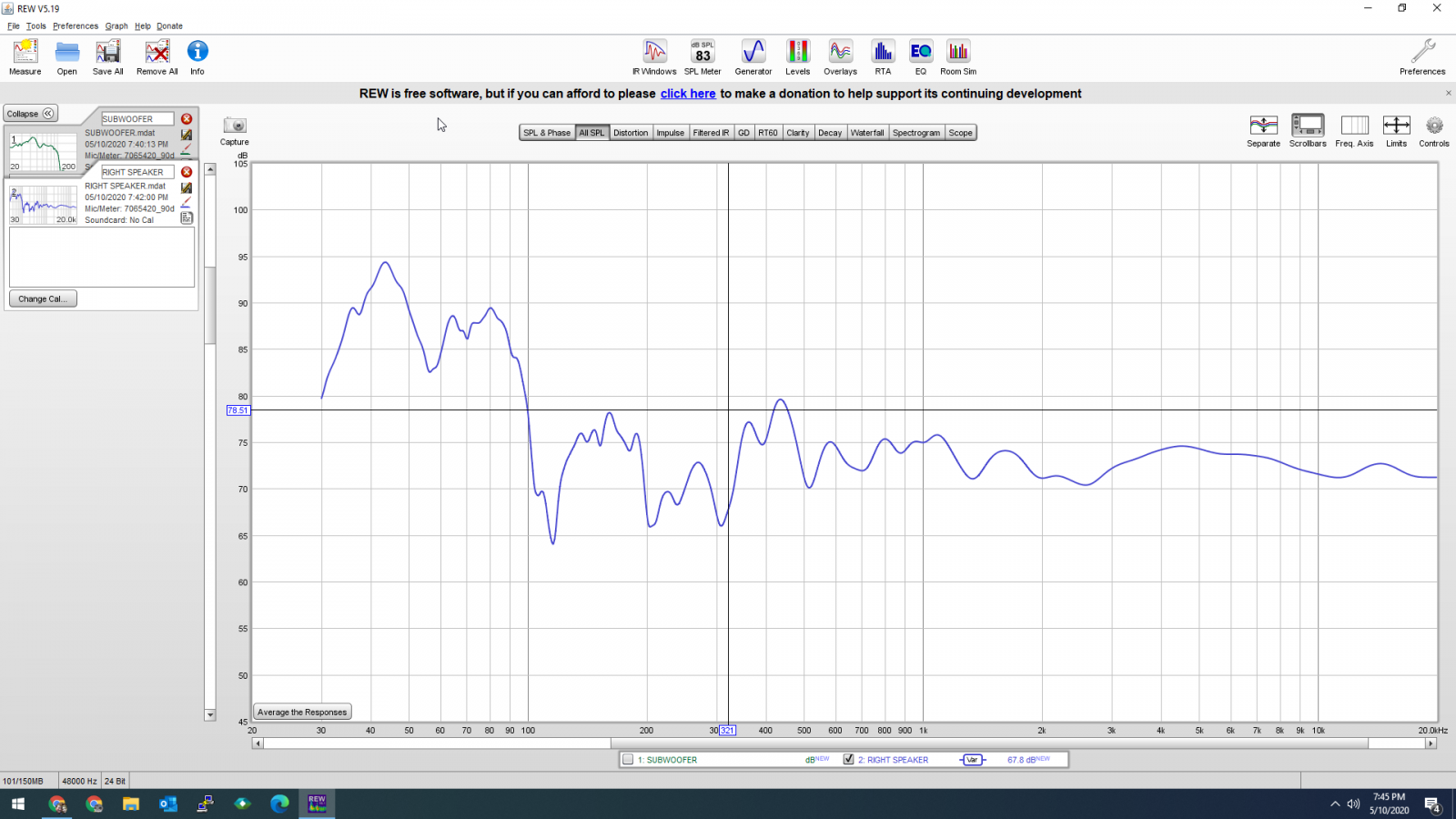Save the RIGHT SPEAKER measurement via disk icon
Screen dimensions: 1456x819
[187, 187]
